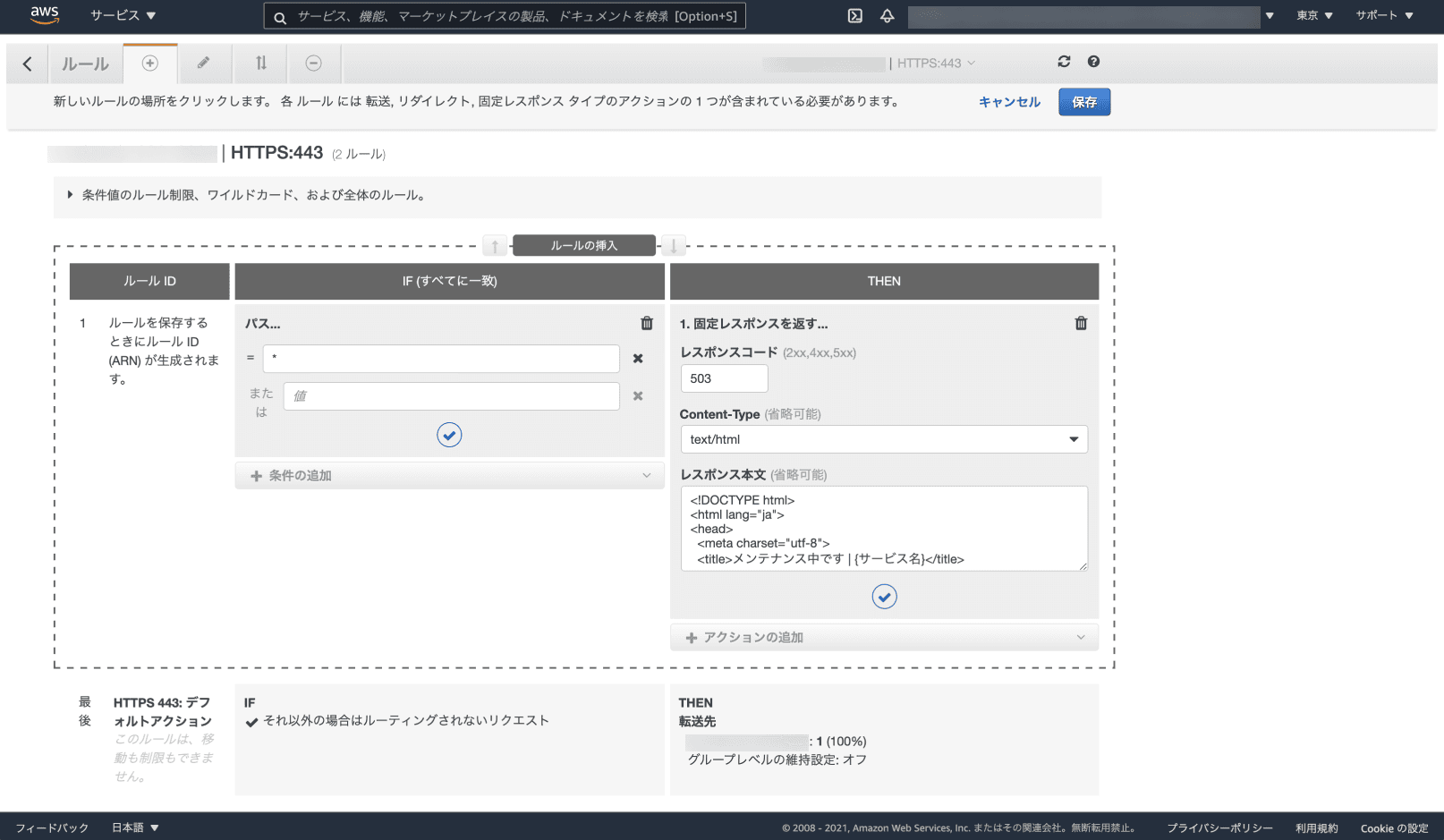Click the refresh icon in the toolbar
Screen dimensions: 1444x840
pos(1064,62)
